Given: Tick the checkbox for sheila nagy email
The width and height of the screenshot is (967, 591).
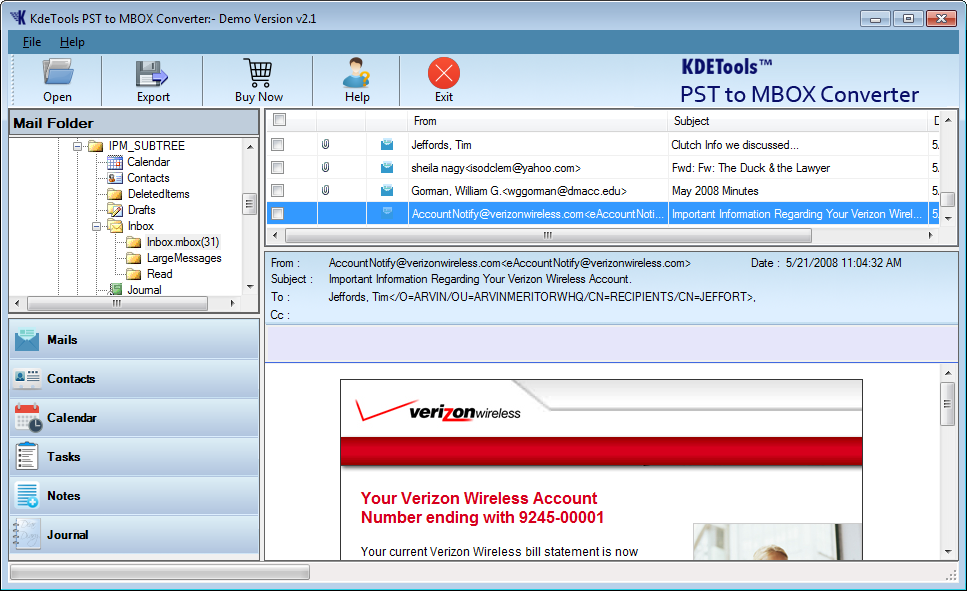Looking at the screenshot, I should 278,168.
